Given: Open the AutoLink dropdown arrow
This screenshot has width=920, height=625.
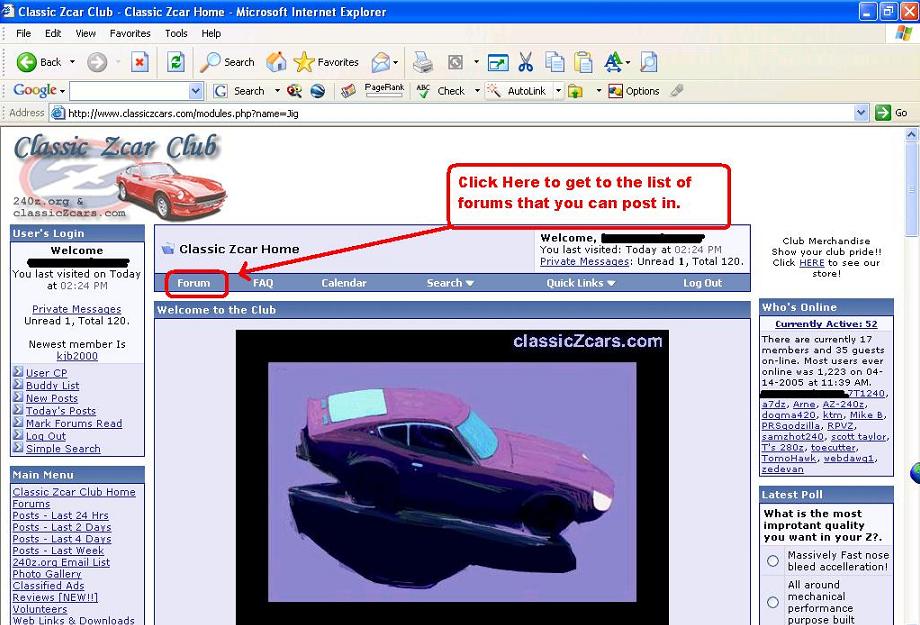Looking at the screenshot, I should tap(559, 91).
